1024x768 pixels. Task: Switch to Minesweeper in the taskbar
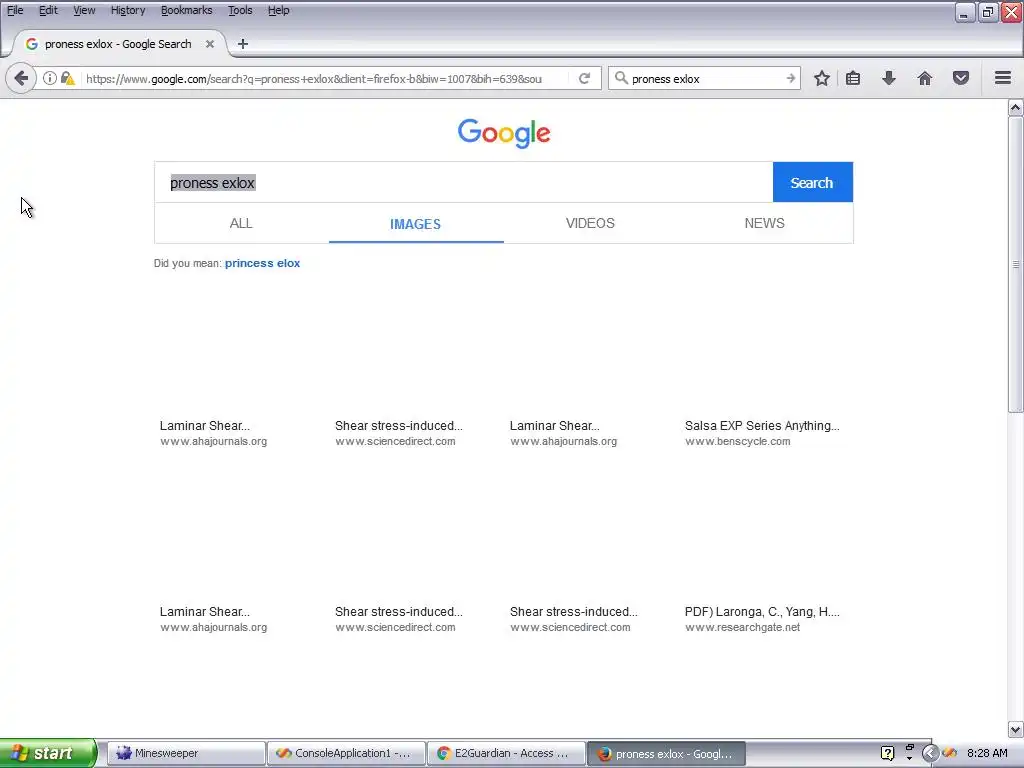pyautogui.click(x=185, y=753)
